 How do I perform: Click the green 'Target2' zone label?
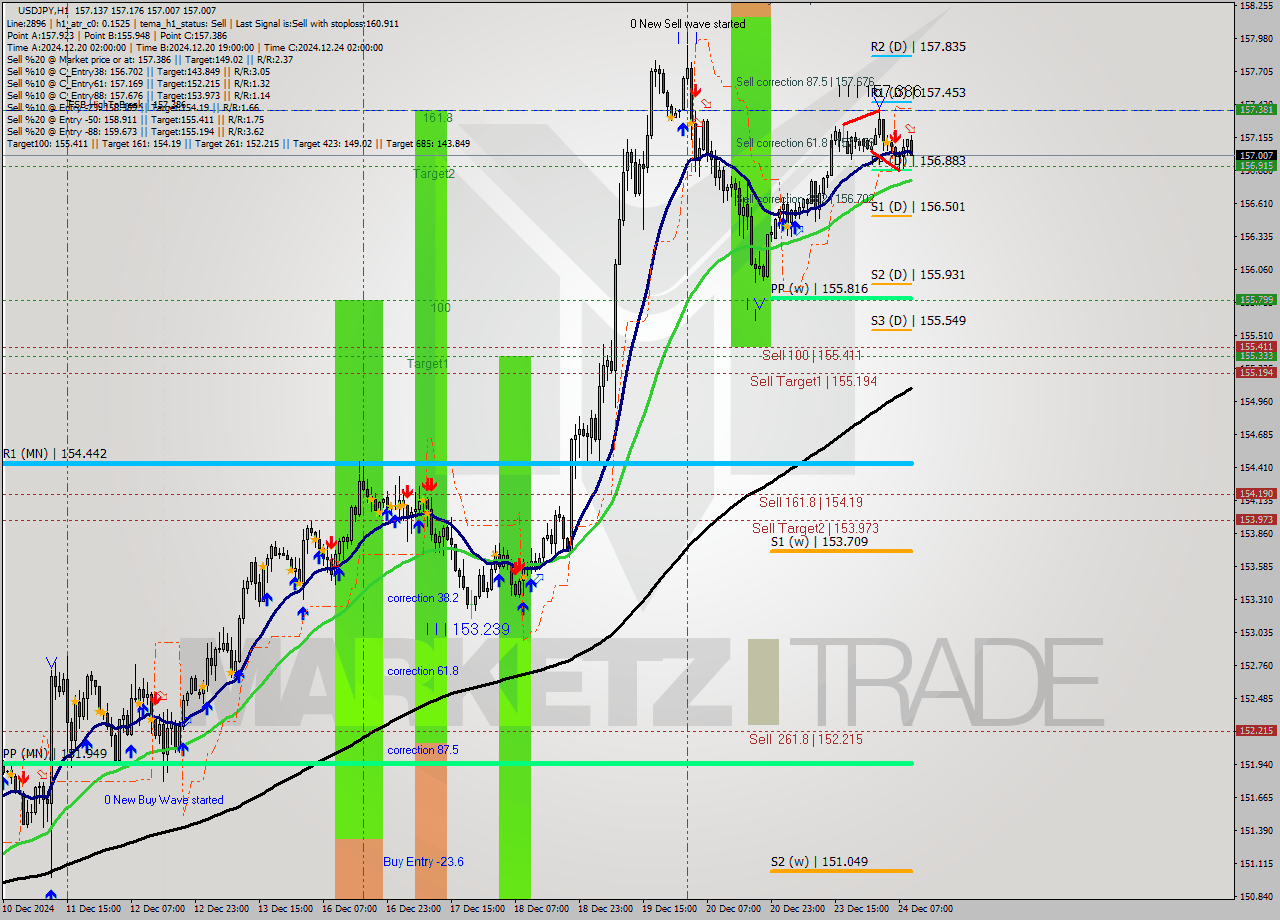point(434,173)
